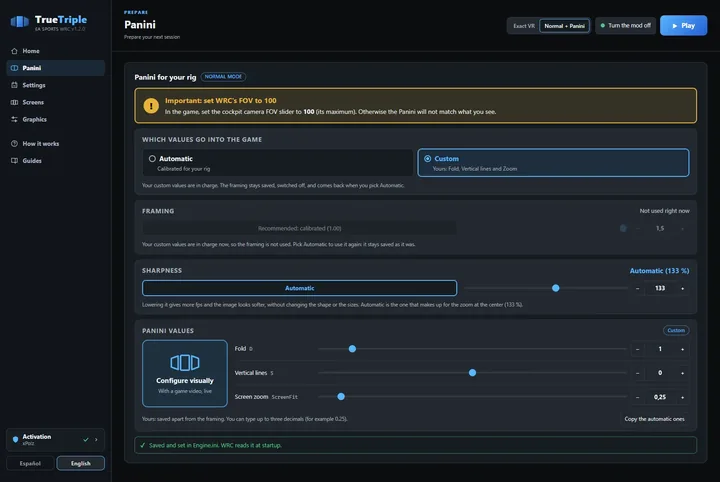720x482 pixels.
Task: Click the Framing value field 1,5
Action: 660,228
